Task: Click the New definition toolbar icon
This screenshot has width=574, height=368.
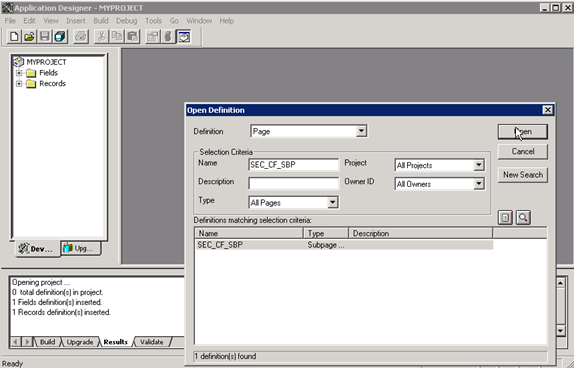Action: pos(14,37)
